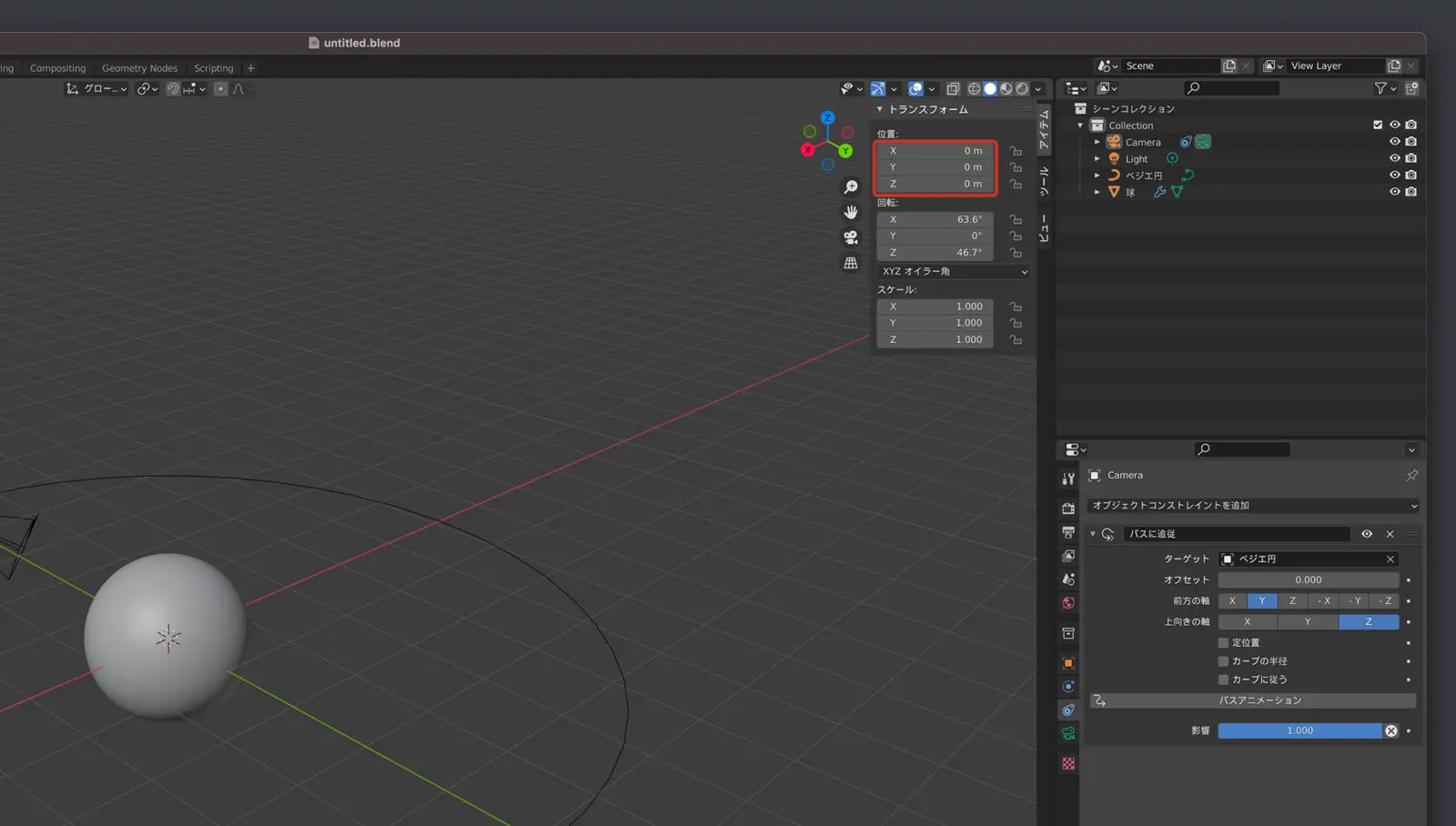Image resolution: width=1456 pixels, height=826 pixels.
Task: Set up axis to Y
Action: coord(1308,622)
